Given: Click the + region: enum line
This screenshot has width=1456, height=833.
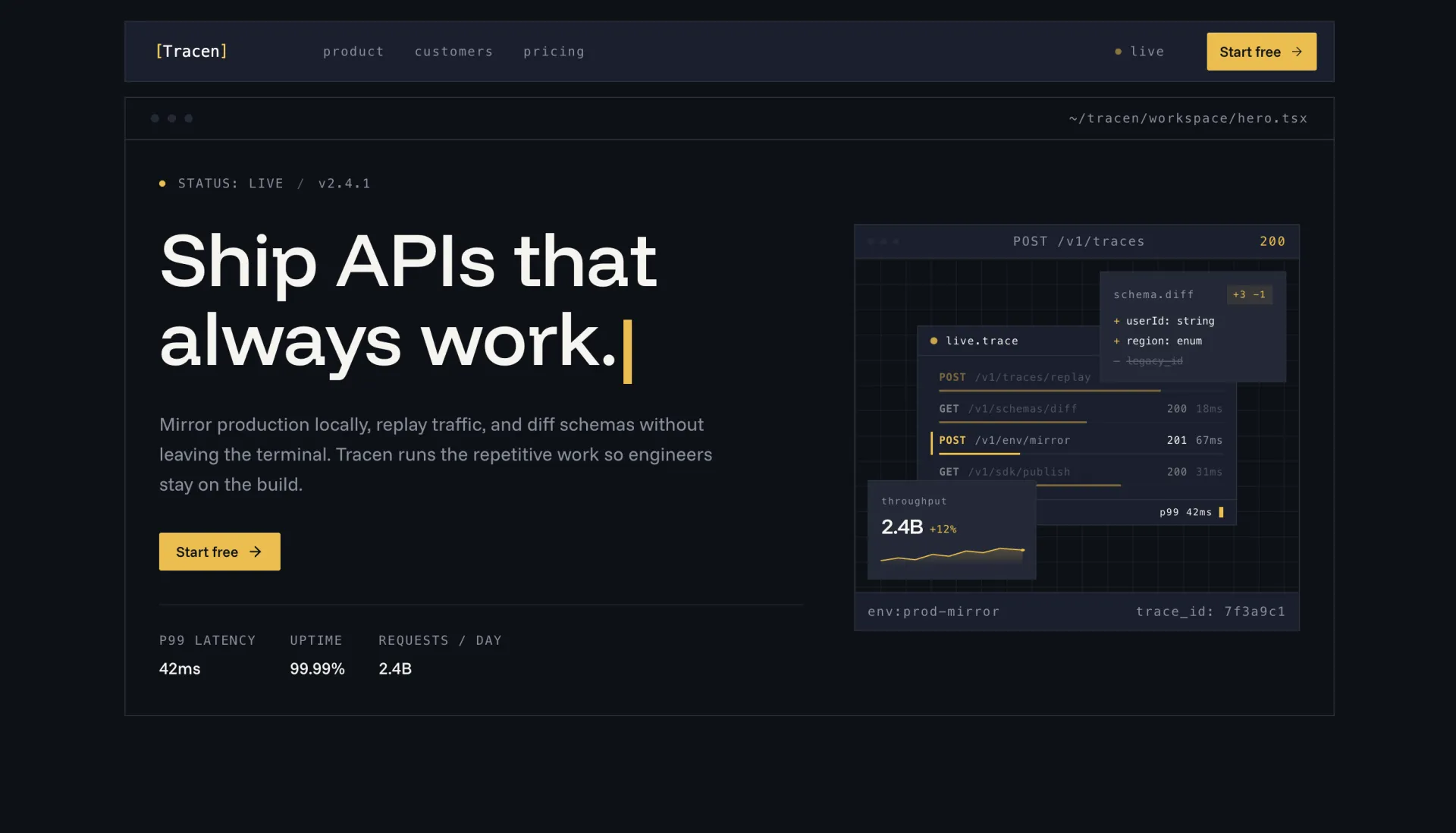Looking at the screenshot, I should 1158,341.
